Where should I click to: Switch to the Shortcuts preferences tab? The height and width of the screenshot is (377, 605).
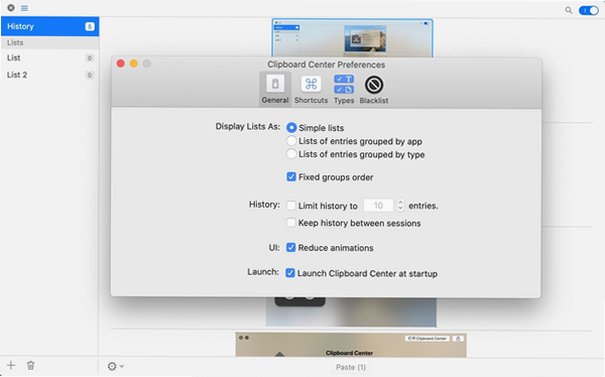point(311,89)
